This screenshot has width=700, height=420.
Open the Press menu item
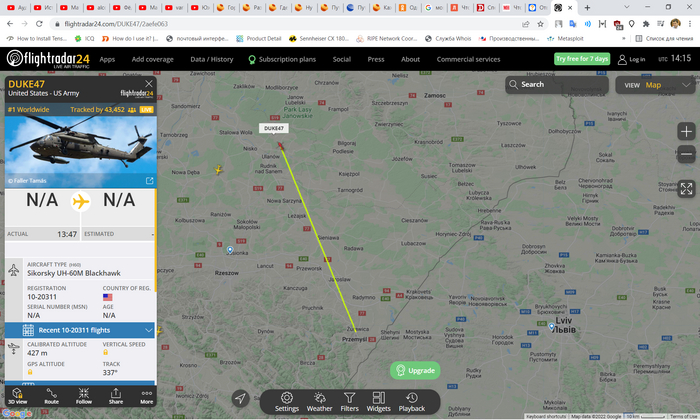(x=376, y=59)
